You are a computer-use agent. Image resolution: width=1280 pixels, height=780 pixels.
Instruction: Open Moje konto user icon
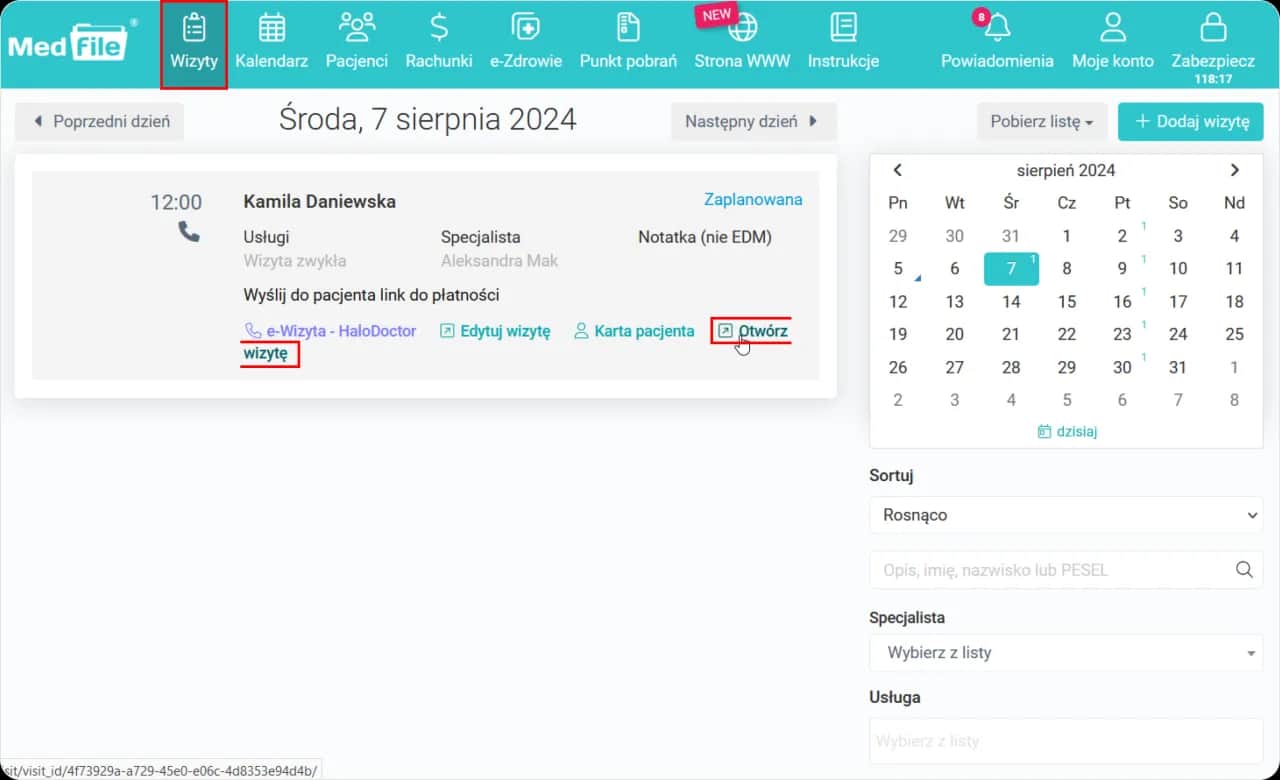click(x=1112, y=28)
